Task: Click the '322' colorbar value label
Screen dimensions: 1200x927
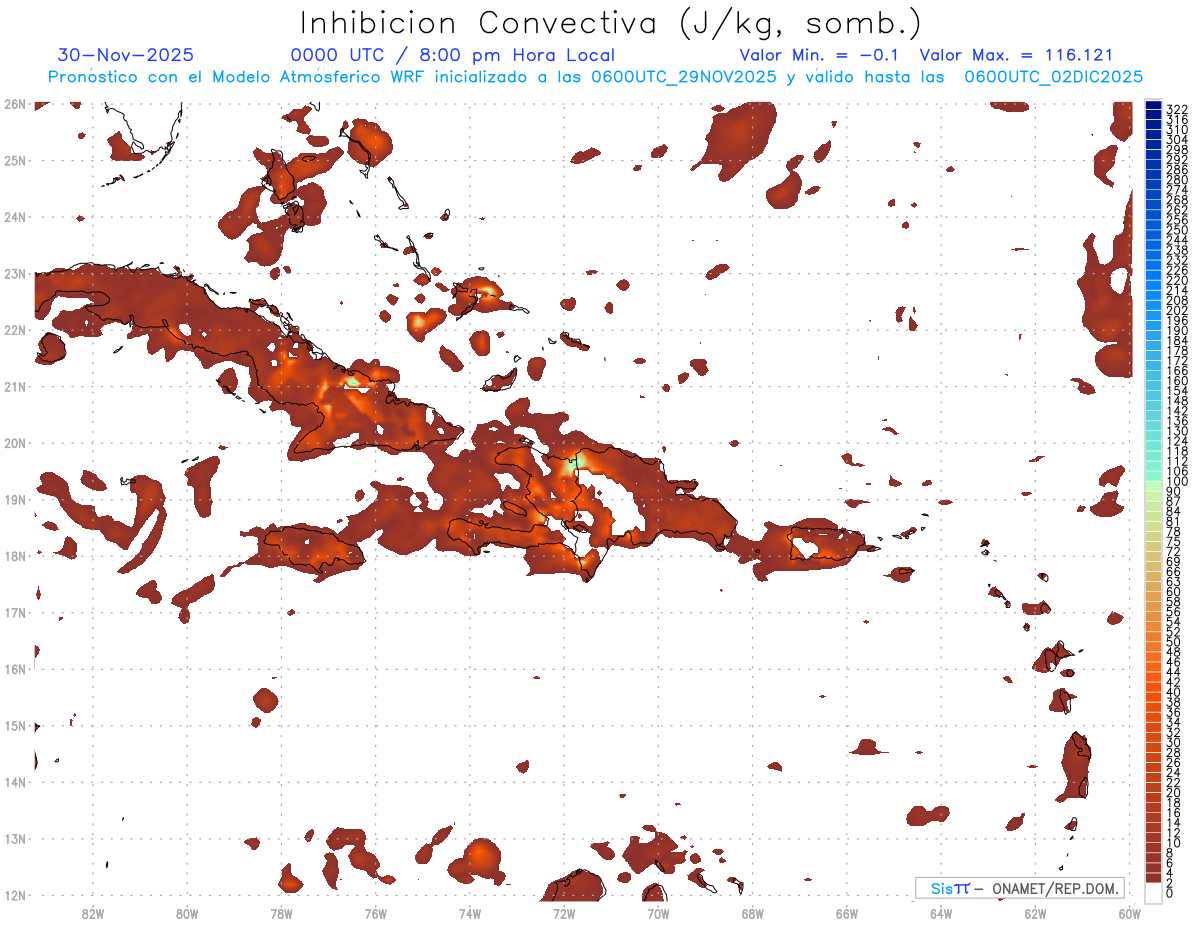Action: (1177, 108)
